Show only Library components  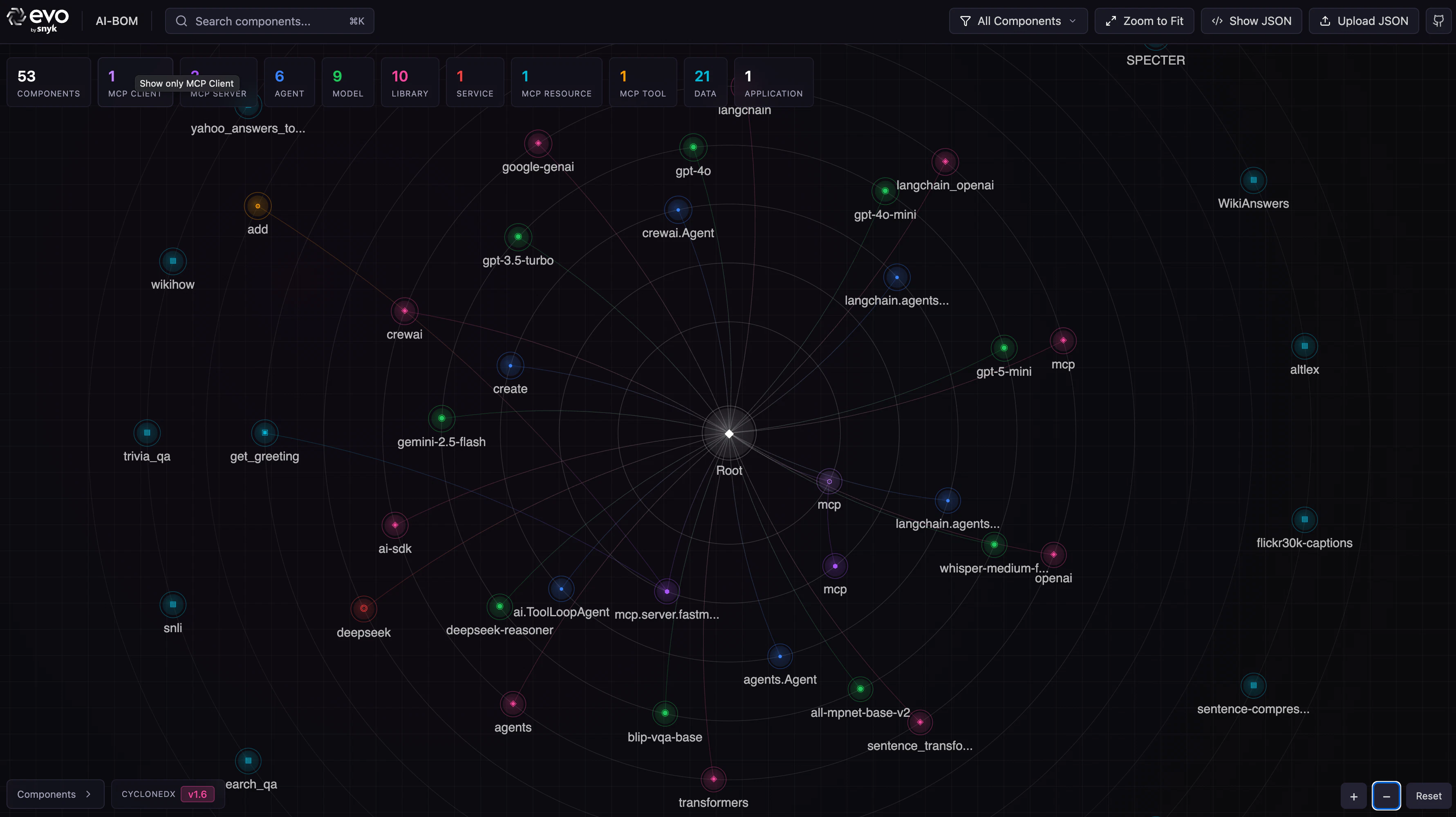pyautogui.click(x=410, y=83)
